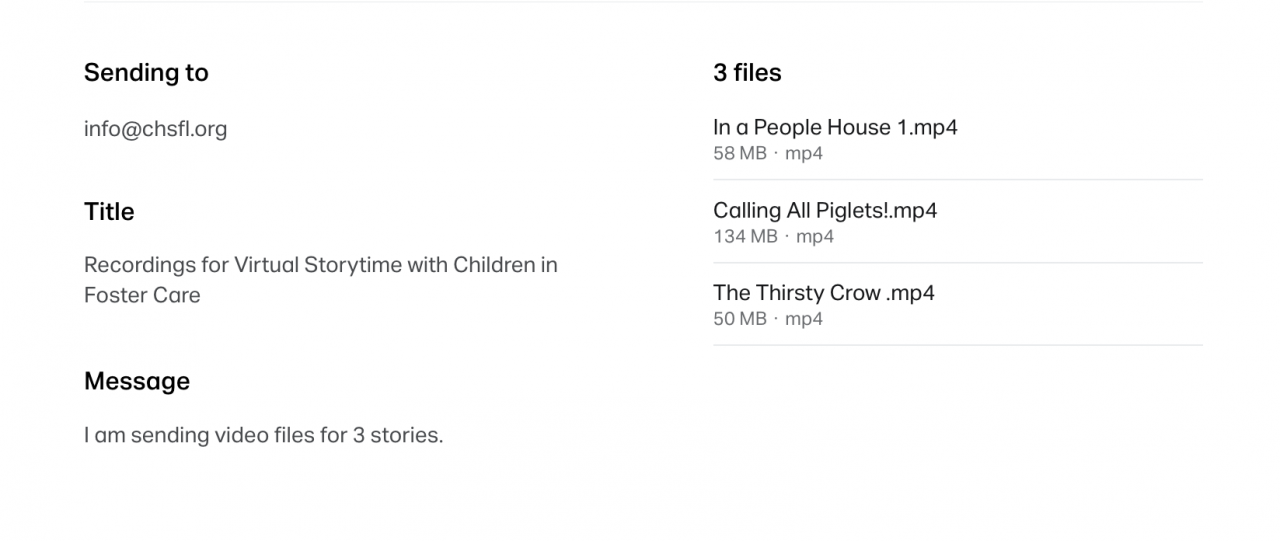The image size is (1280, 541).
Task: Click the 3 files heading
Action: pyautogui.click(x=747, y=73)
